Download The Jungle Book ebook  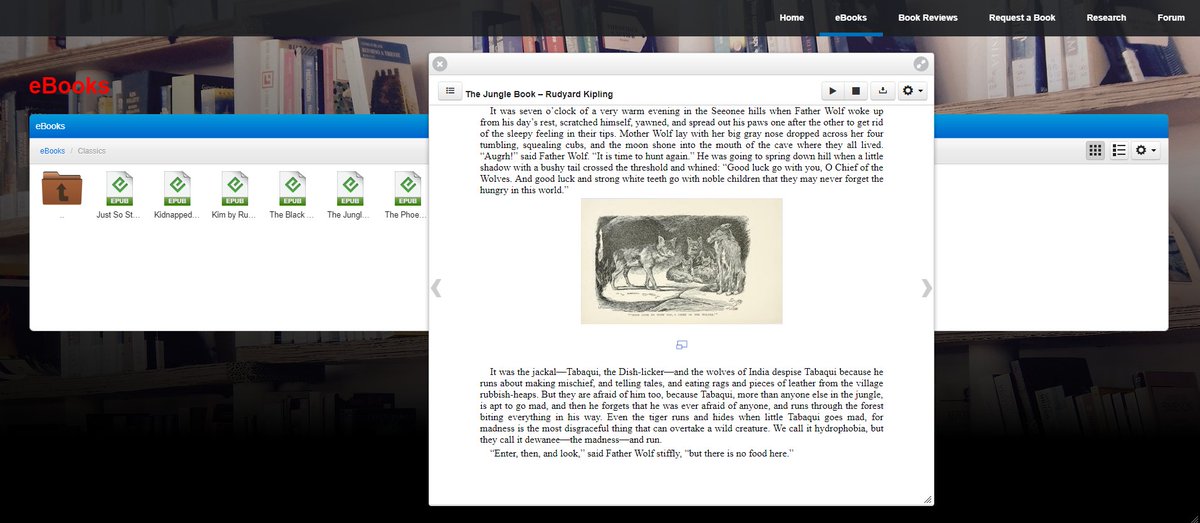pos(882,92)
